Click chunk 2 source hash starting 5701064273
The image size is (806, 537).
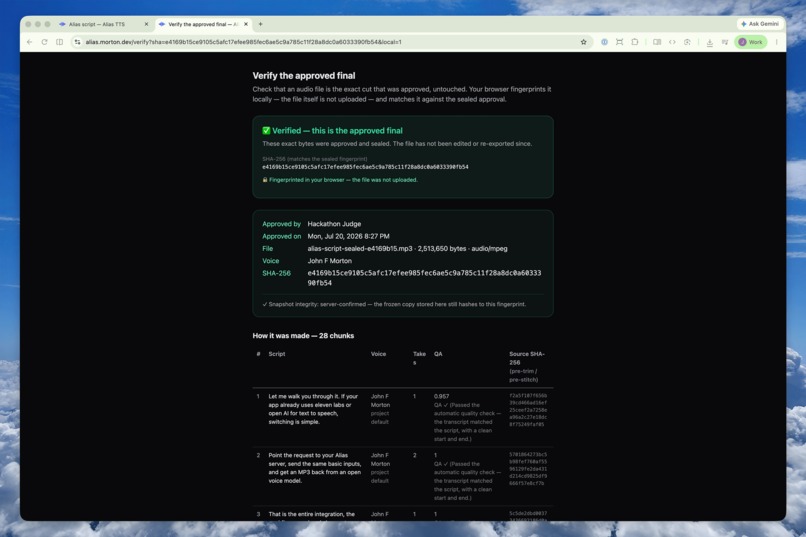(x=528, y=469)
